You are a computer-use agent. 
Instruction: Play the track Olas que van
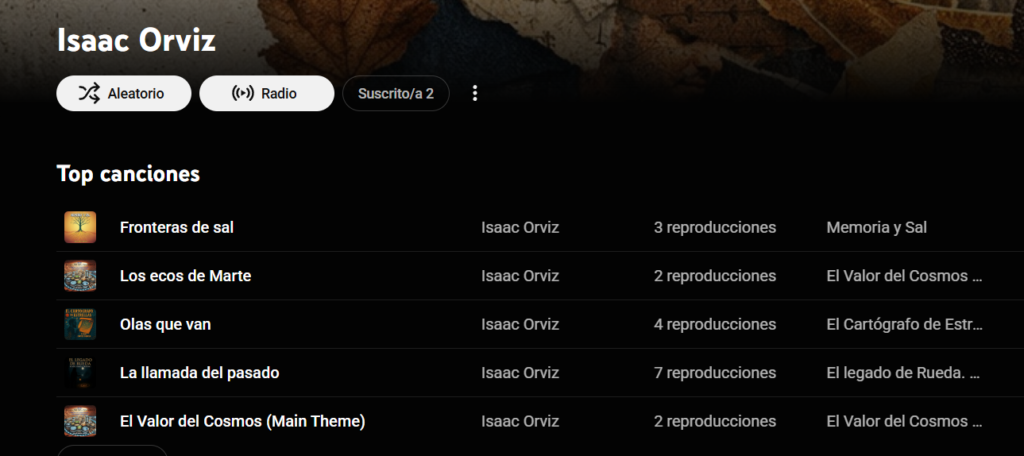[165, 324]
